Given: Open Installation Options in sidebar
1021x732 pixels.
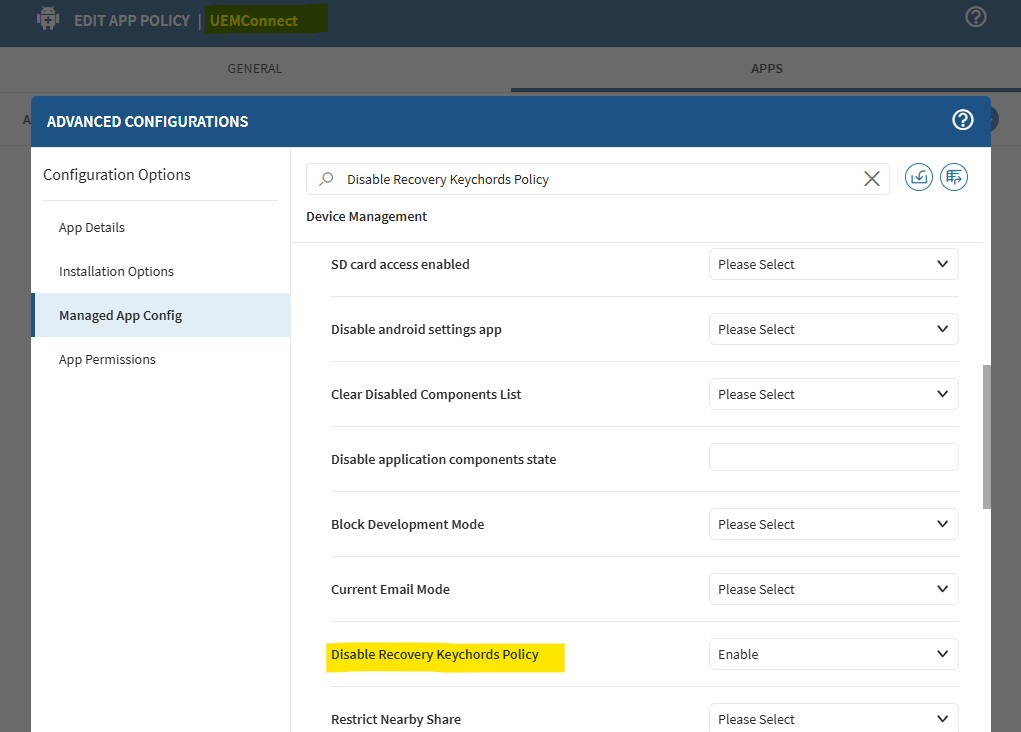Looking at the screenshot, I should click(116, 271).
